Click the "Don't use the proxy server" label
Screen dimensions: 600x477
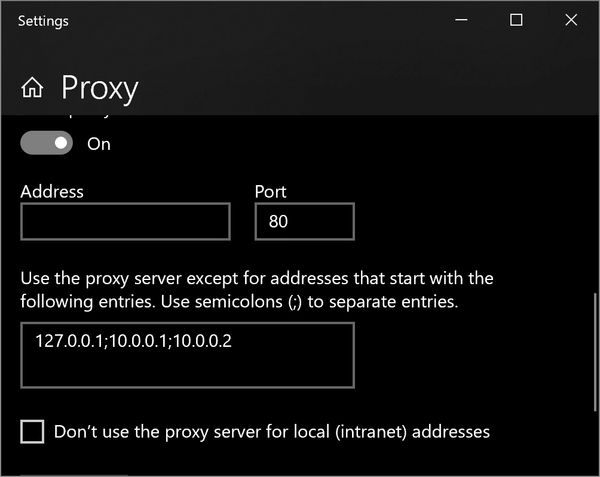coord(272,432)
